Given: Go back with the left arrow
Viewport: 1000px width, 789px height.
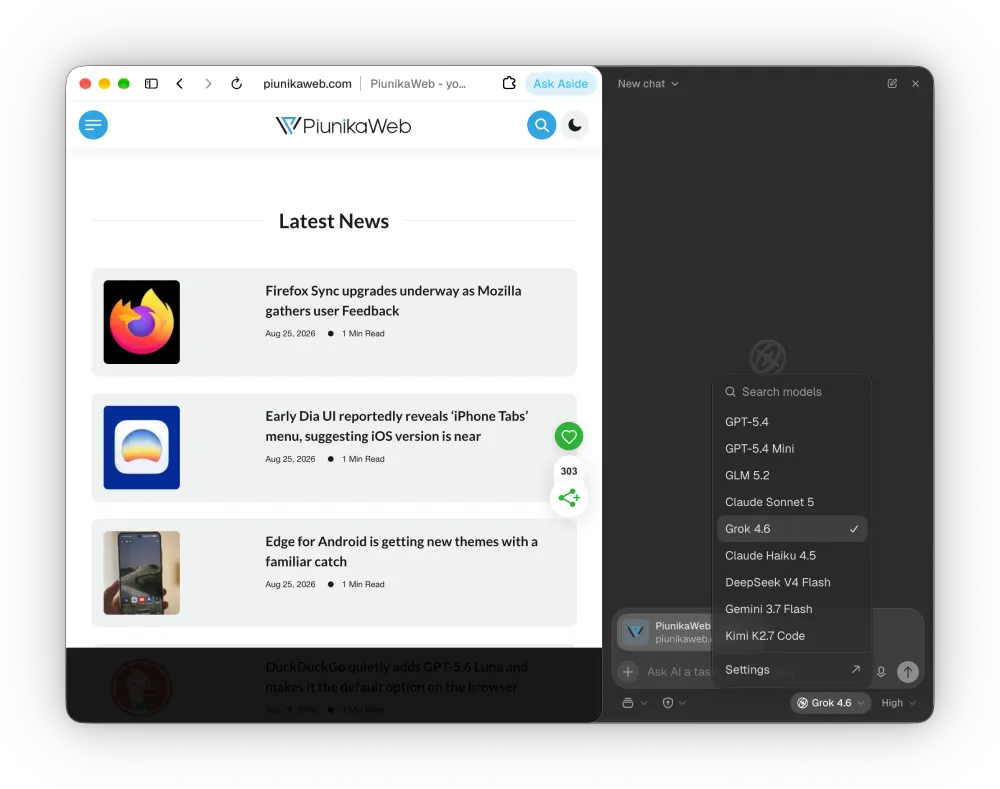Looking at the screenshot, I should [180, 84].
